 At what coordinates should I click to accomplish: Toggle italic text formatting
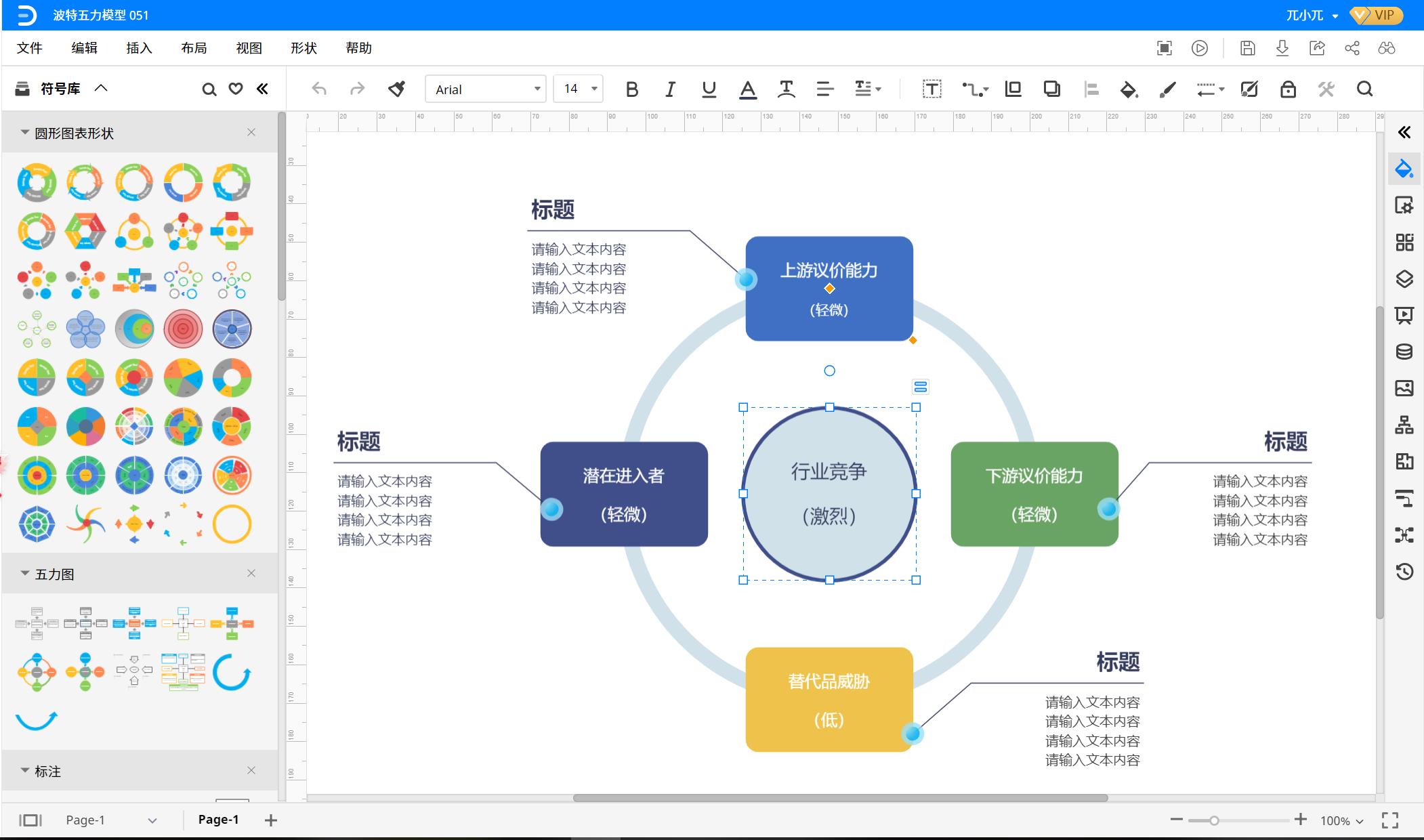[670, 89]
